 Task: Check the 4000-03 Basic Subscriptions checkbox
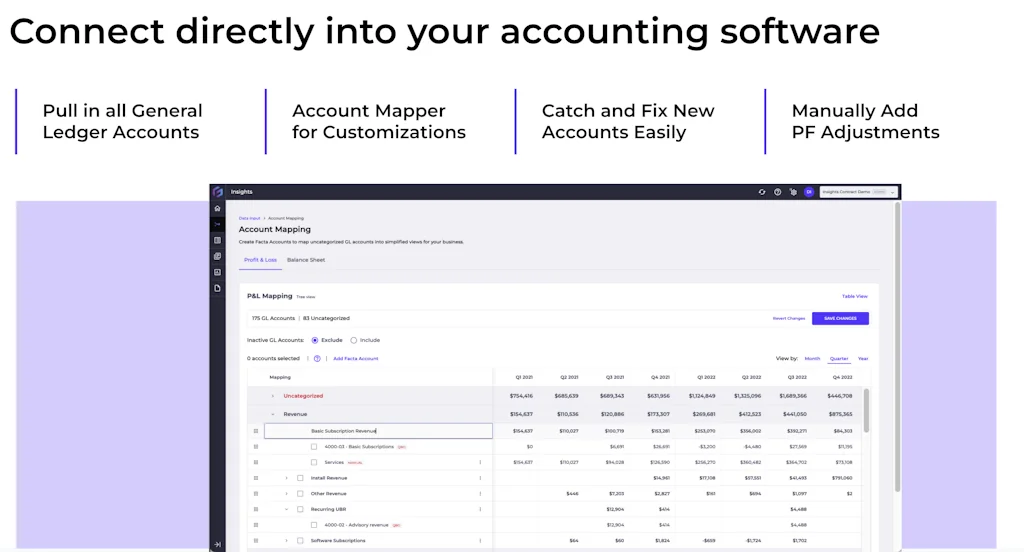pyautogui.click(x=314, y=447)
